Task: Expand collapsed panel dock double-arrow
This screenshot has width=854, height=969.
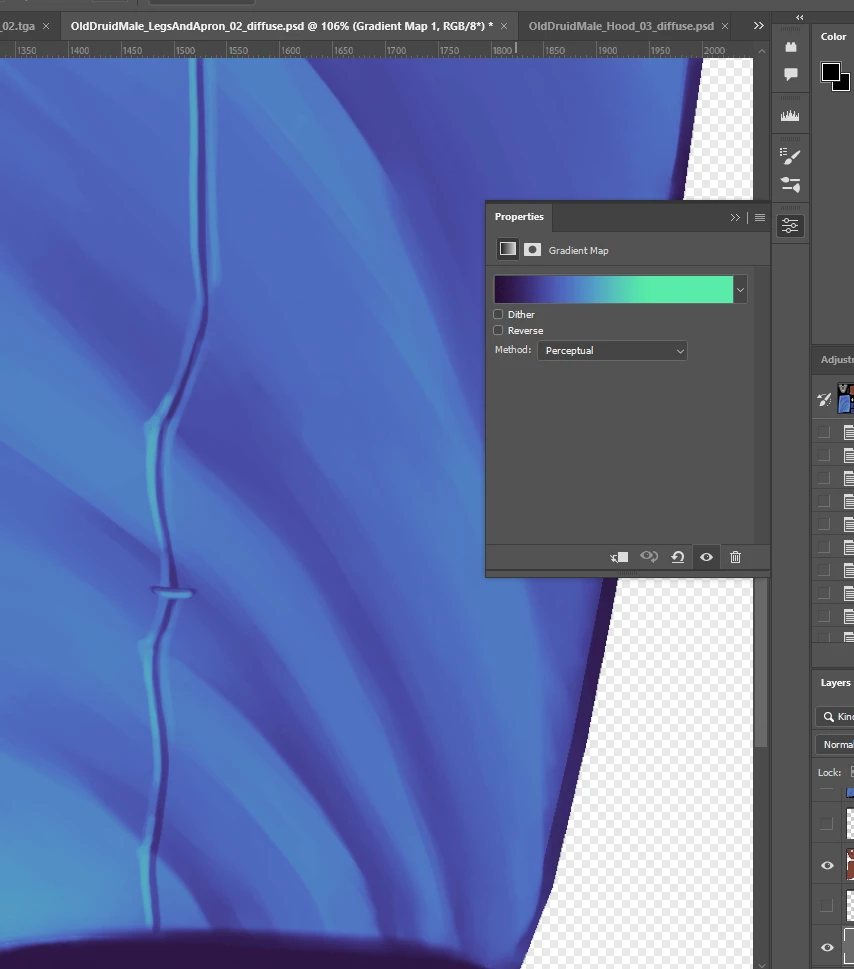Action: (x=800, y=17)
